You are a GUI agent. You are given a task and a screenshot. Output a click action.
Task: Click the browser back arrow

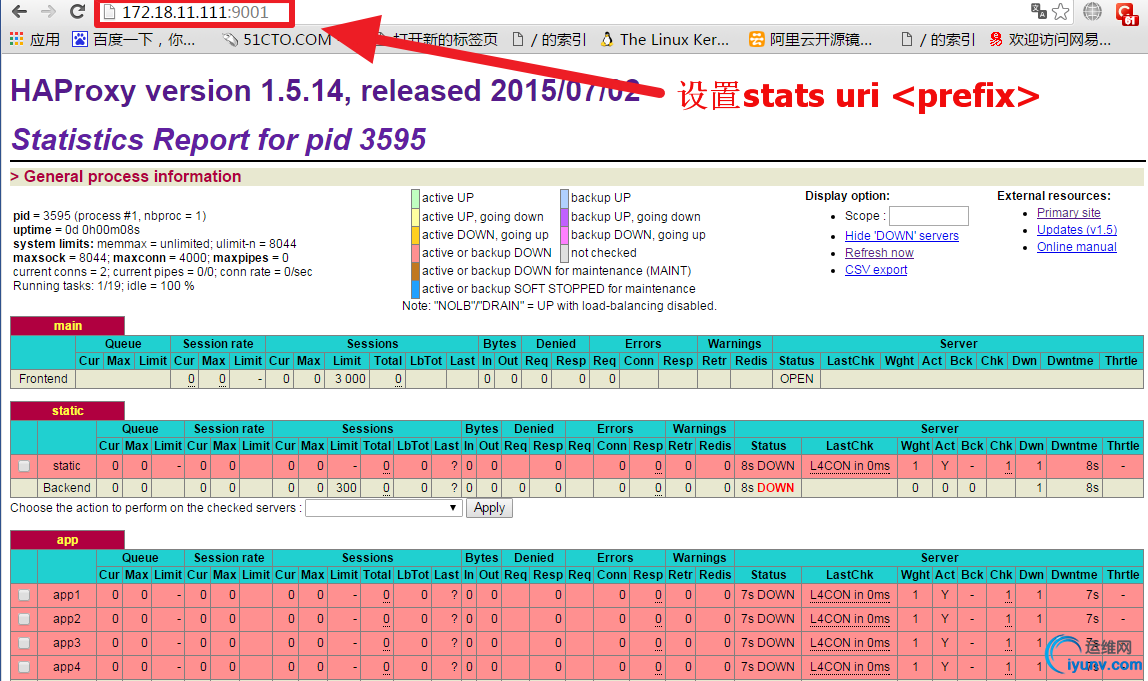point(19,12)
